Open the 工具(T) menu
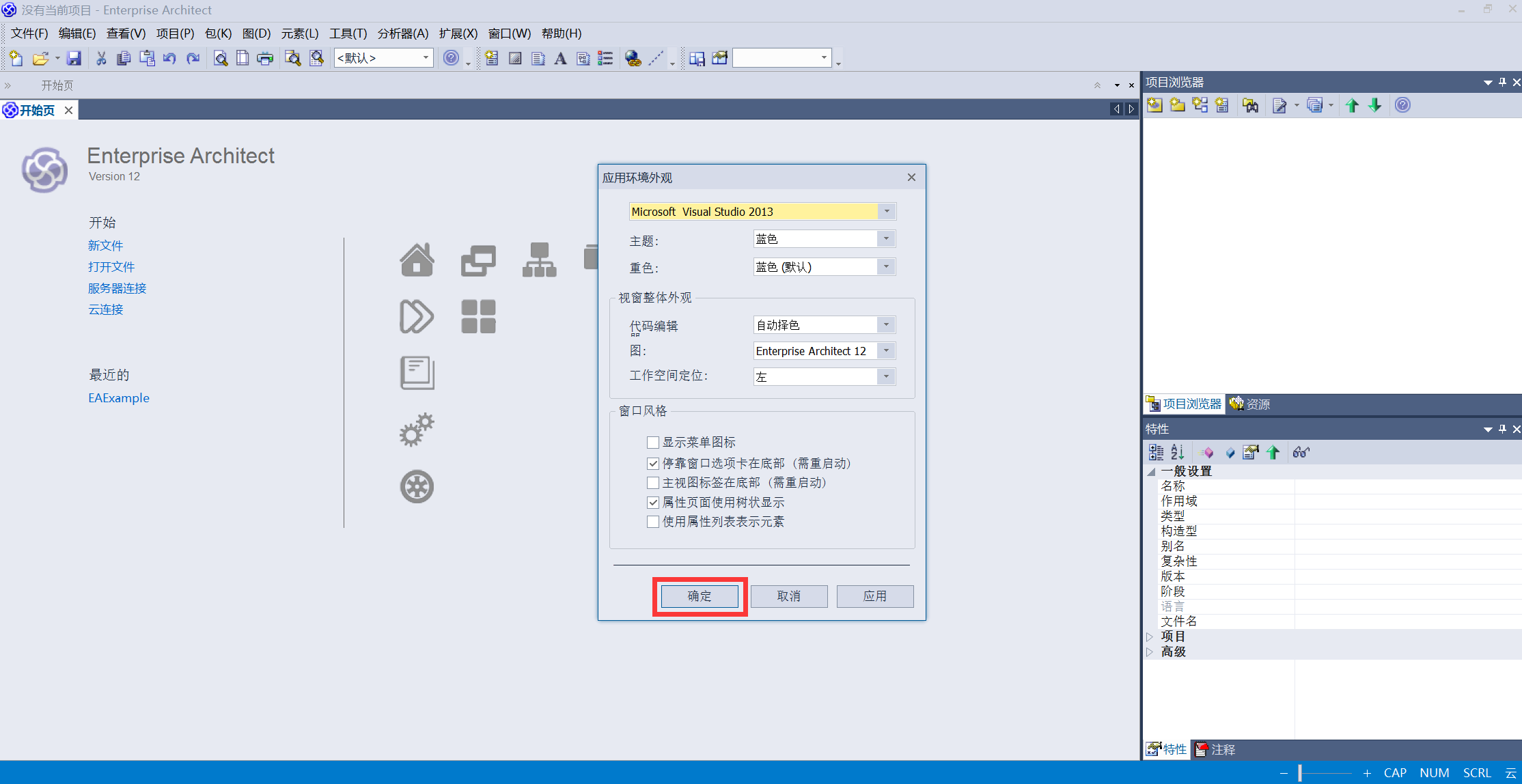Viewport: 1522px width, 784px height. tap(348, 33)
